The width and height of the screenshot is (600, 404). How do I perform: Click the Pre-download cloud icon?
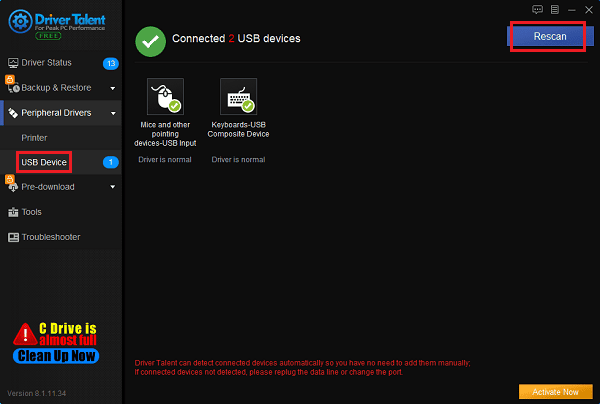[x=13, y=187]
